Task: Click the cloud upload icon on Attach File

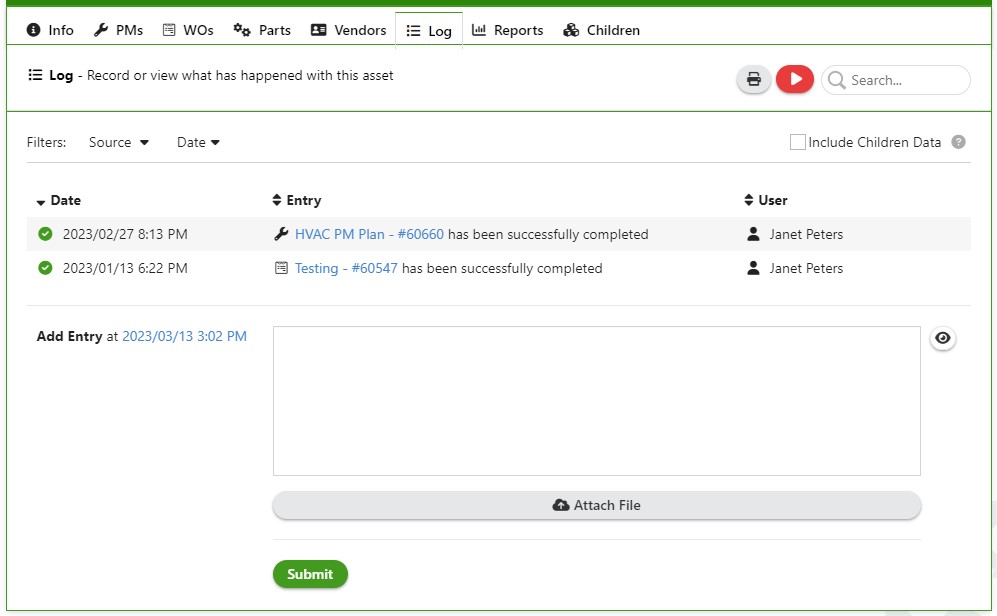Action: point(561,505)
